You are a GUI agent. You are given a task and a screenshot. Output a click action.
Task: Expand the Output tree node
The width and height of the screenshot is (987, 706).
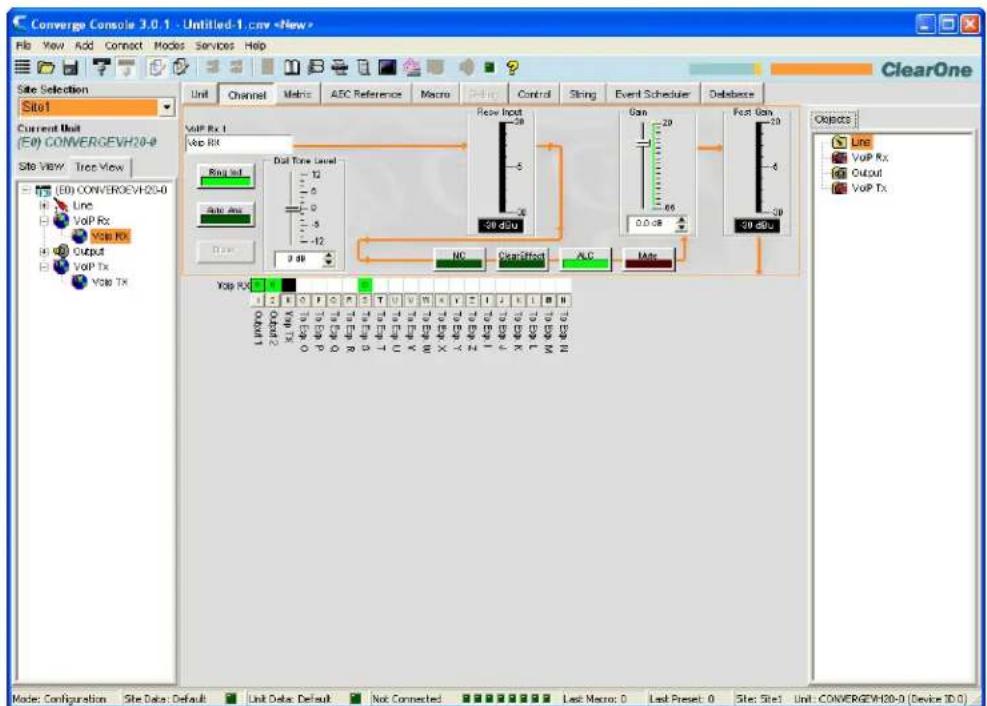[44, 251]
